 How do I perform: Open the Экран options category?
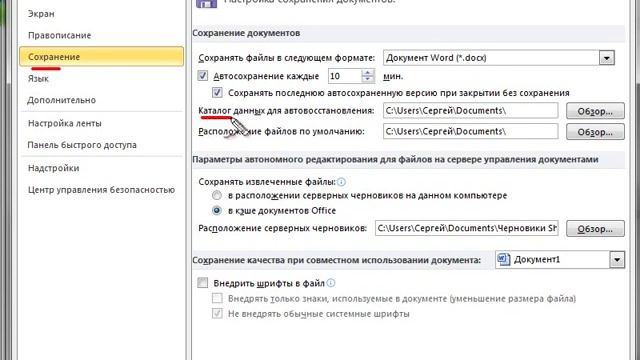[x=41, y=13]
